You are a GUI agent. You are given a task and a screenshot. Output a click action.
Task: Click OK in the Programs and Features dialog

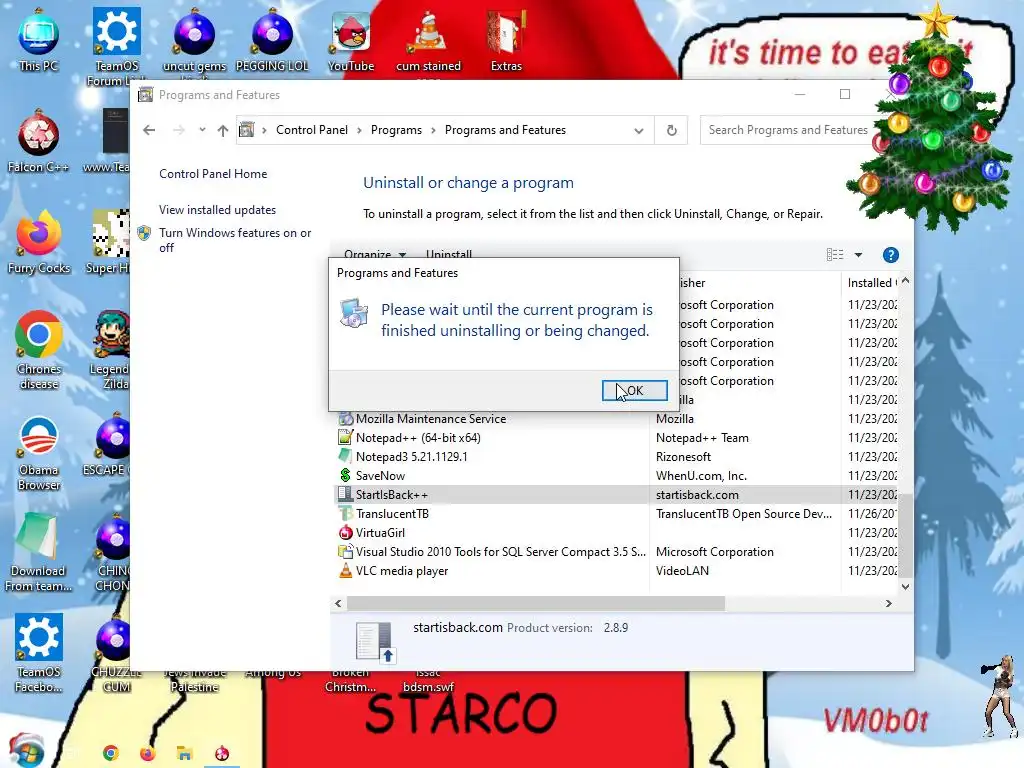pos(634,391)
